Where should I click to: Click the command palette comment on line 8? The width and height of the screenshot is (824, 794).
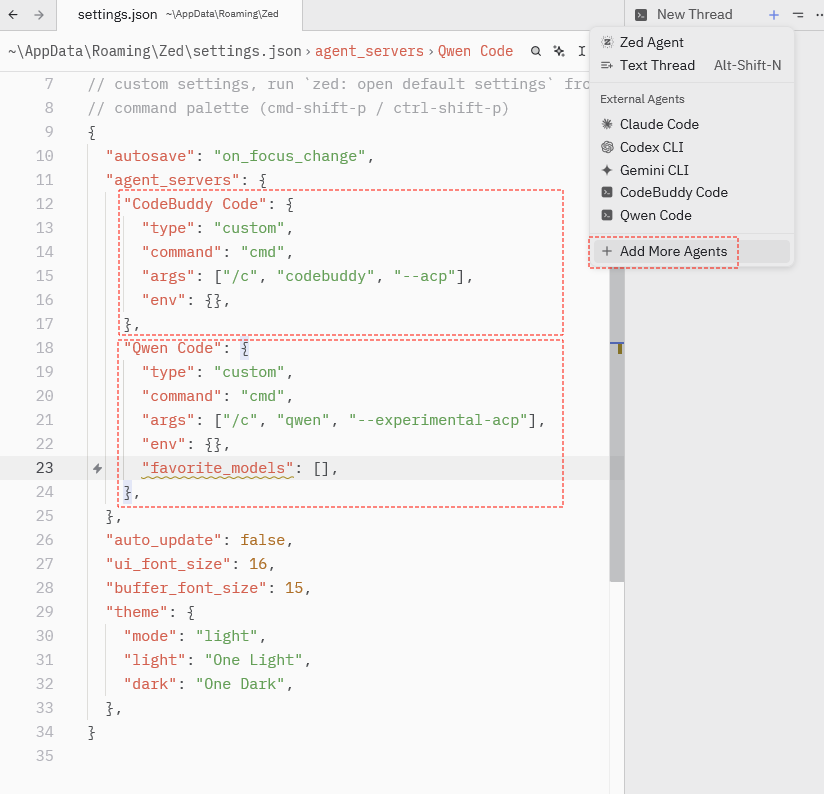(298, 108)
